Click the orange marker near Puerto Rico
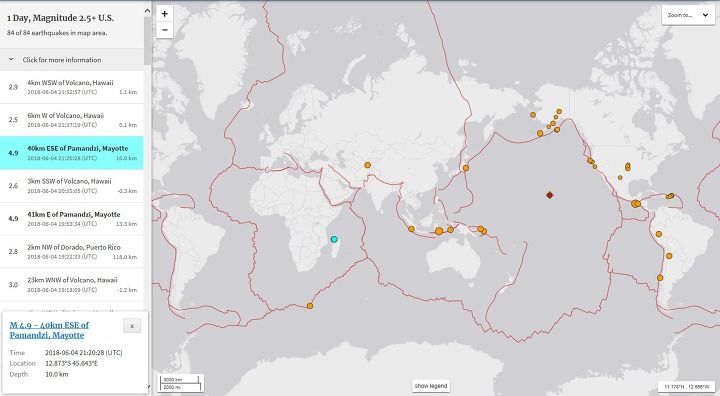This screenshot has width=720, height=396. (671, 196)
